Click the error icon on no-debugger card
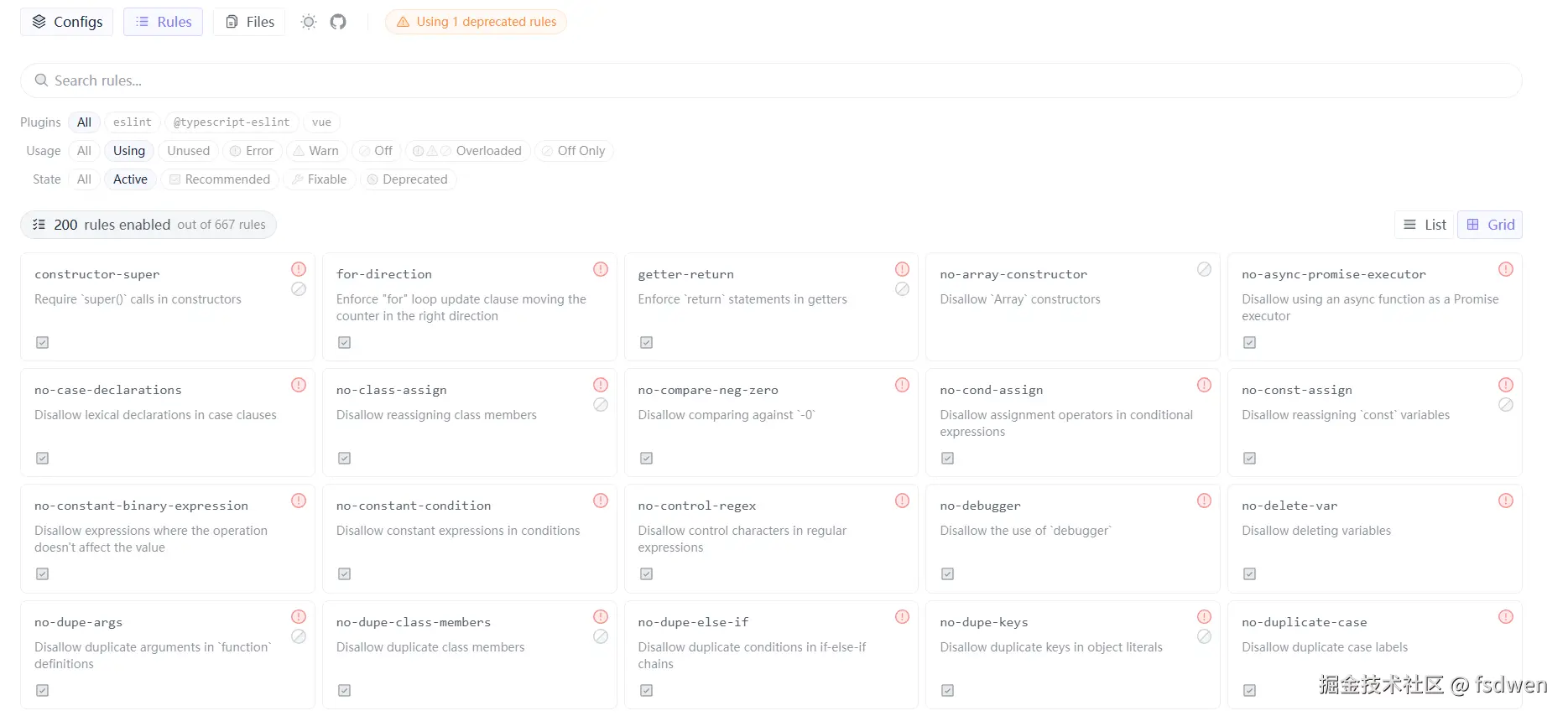The width and height of the screenshot is (1568, 716). [x=1204, y=501]
